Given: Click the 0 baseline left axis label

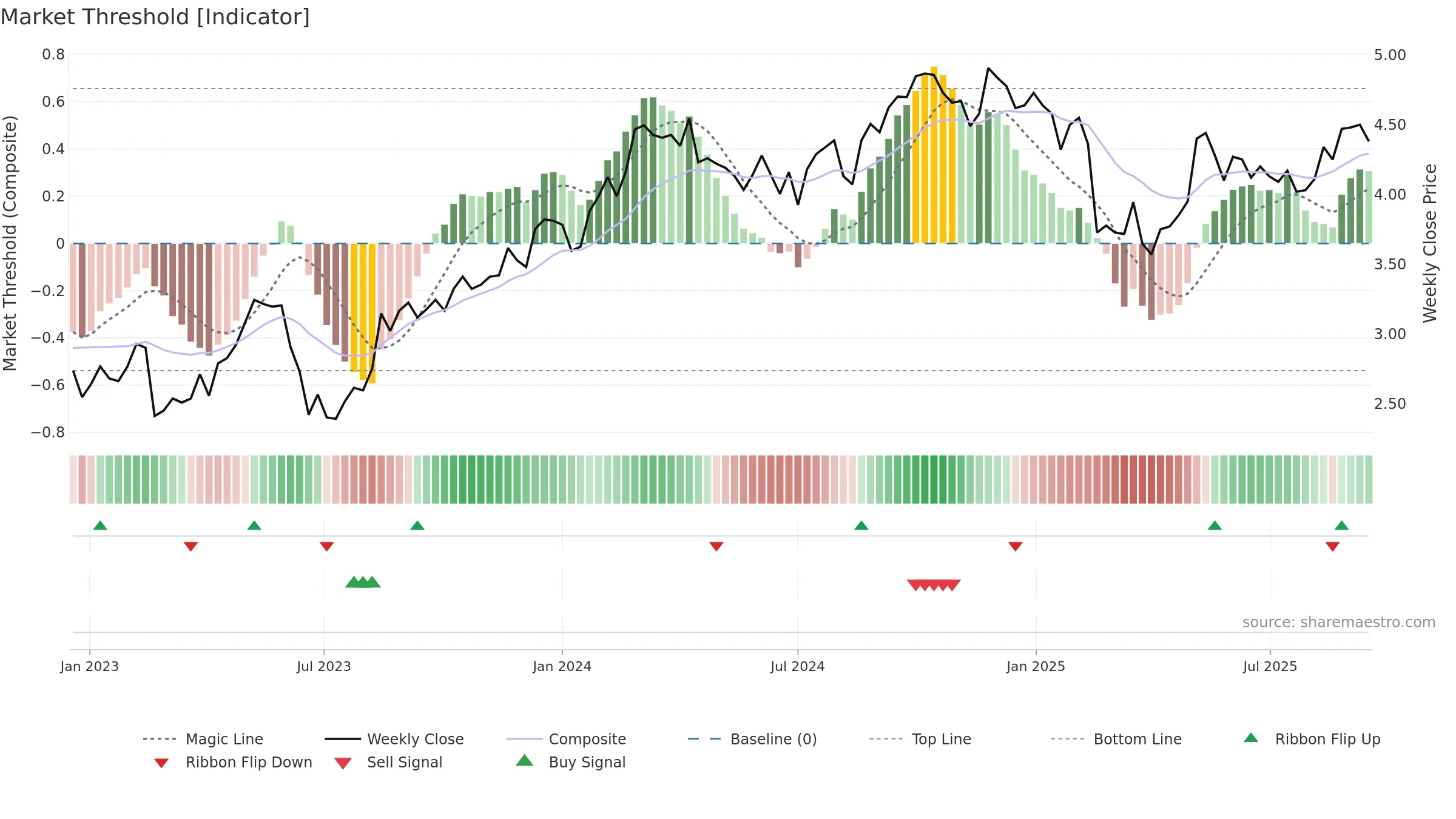Looking at the screenshot, I should 60,244.
